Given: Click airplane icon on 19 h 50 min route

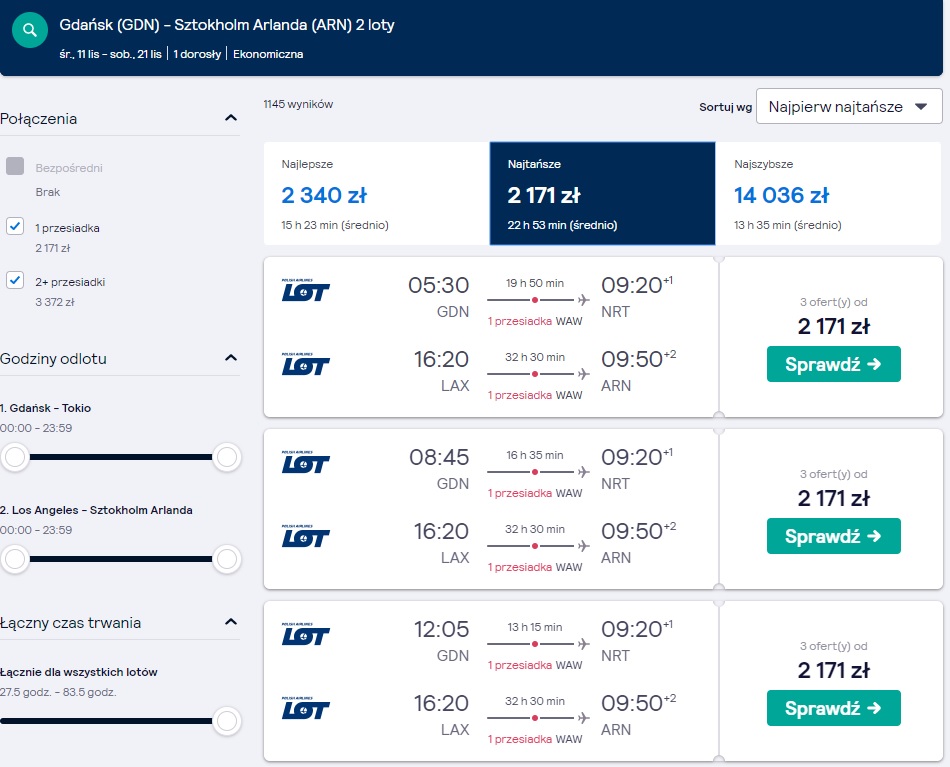Looking at the screenshot, I should pyautogui.click(x=583, y=300).
